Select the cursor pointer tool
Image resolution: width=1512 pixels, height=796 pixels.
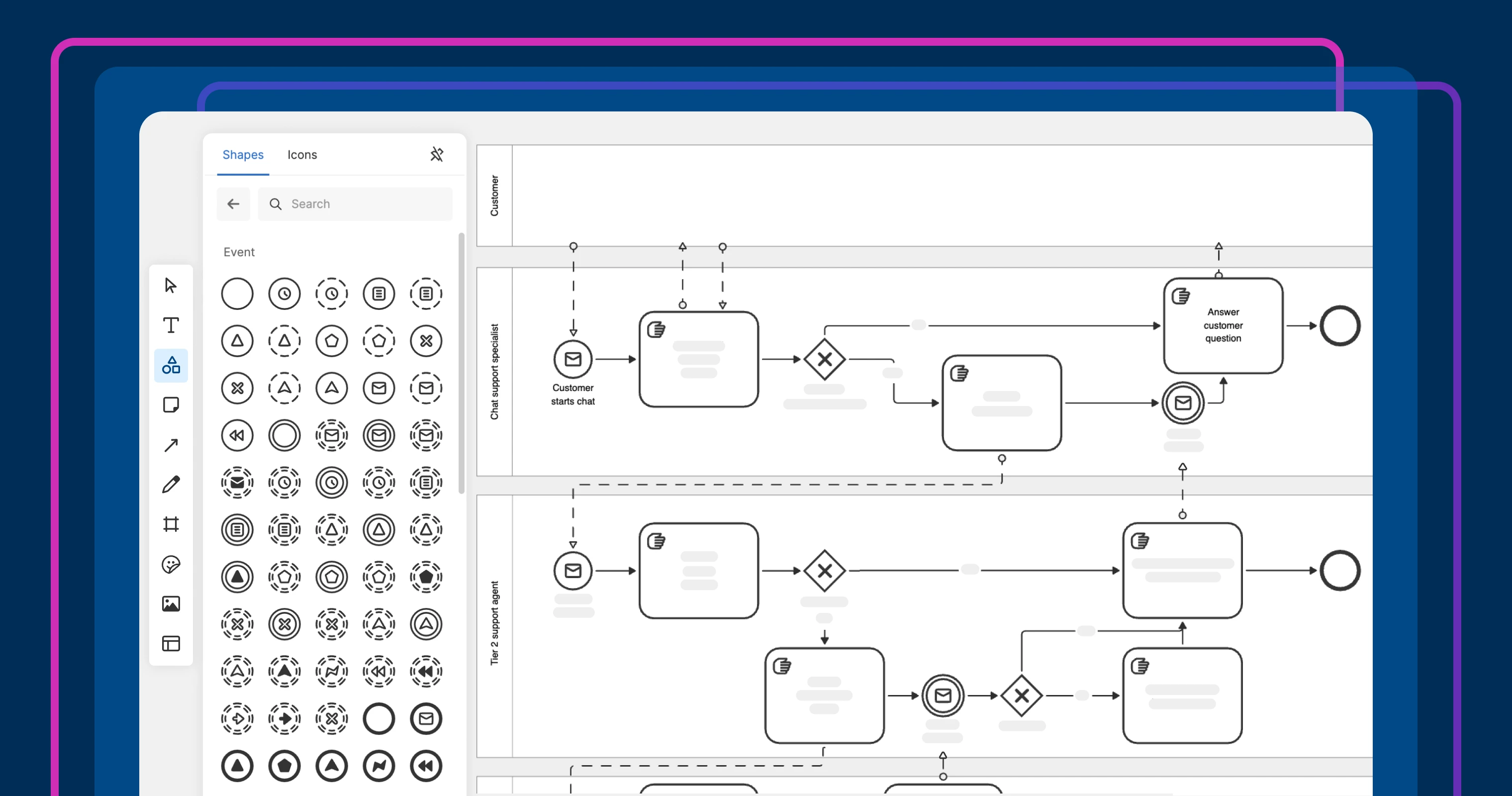(171, 286)
